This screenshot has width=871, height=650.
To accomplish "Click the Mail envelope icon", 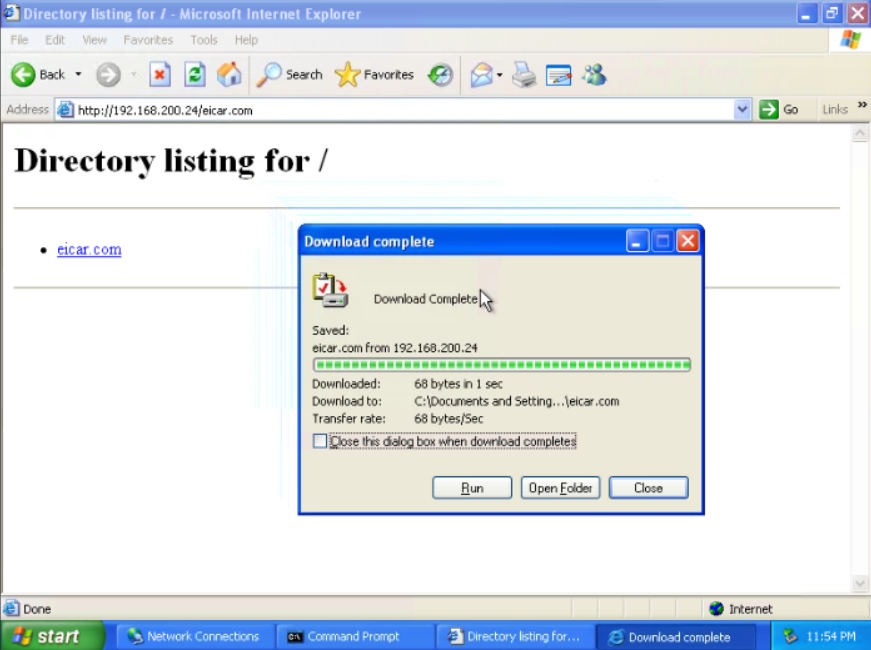I will (x=481, y=74).
